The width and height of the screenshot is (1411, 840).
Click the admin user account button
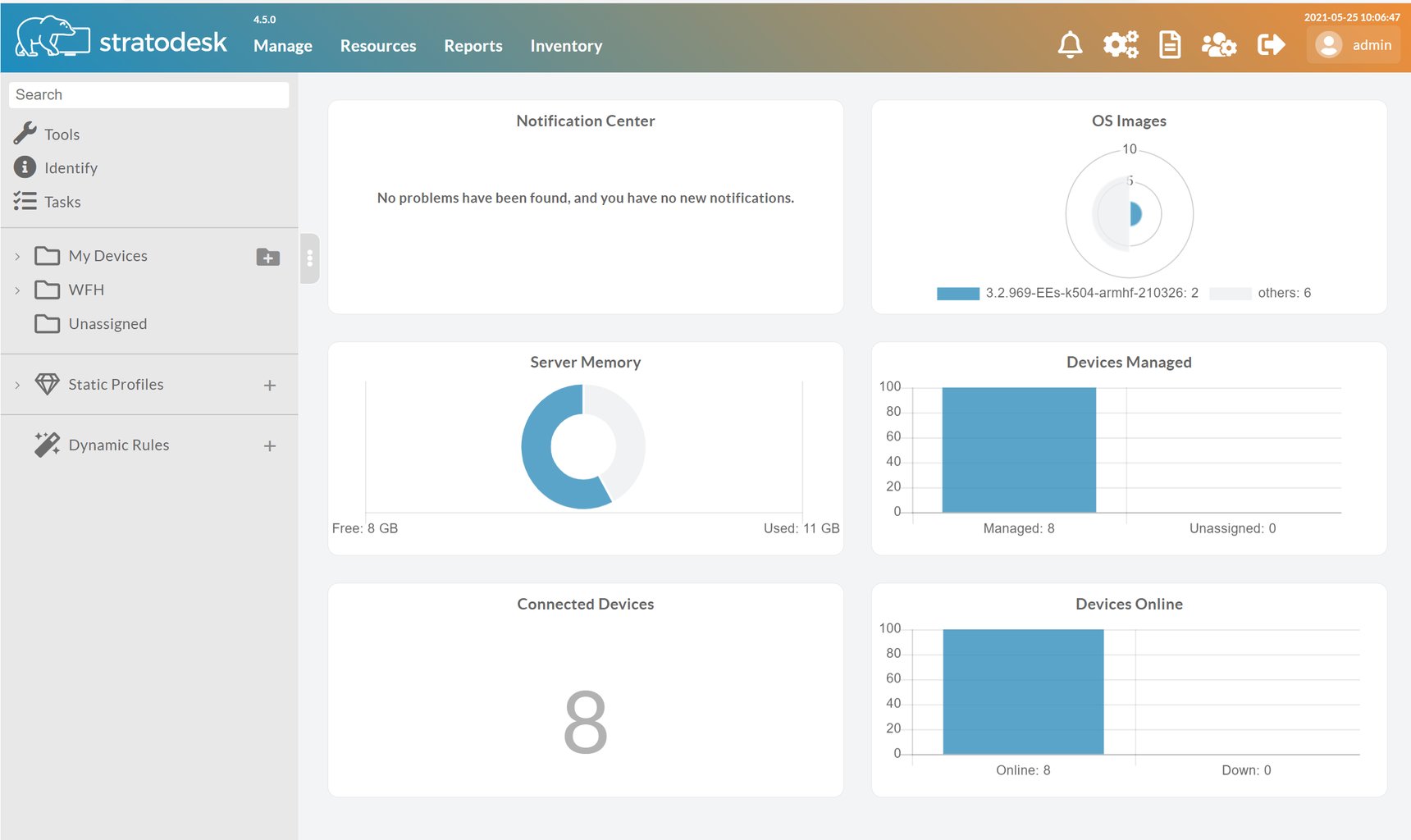pyautogui.click(x=1354, y=45)
